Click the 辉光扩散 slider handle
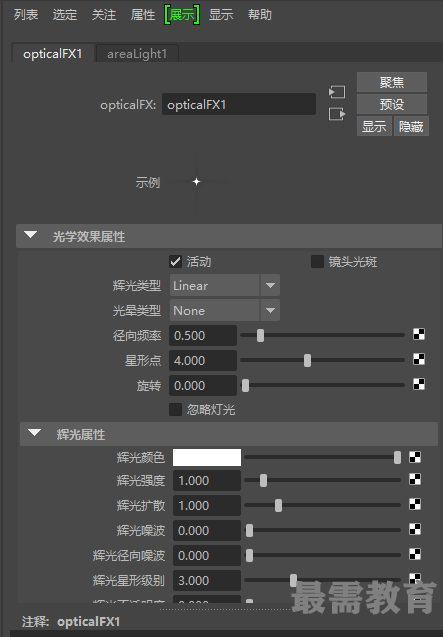 point(278,505)
